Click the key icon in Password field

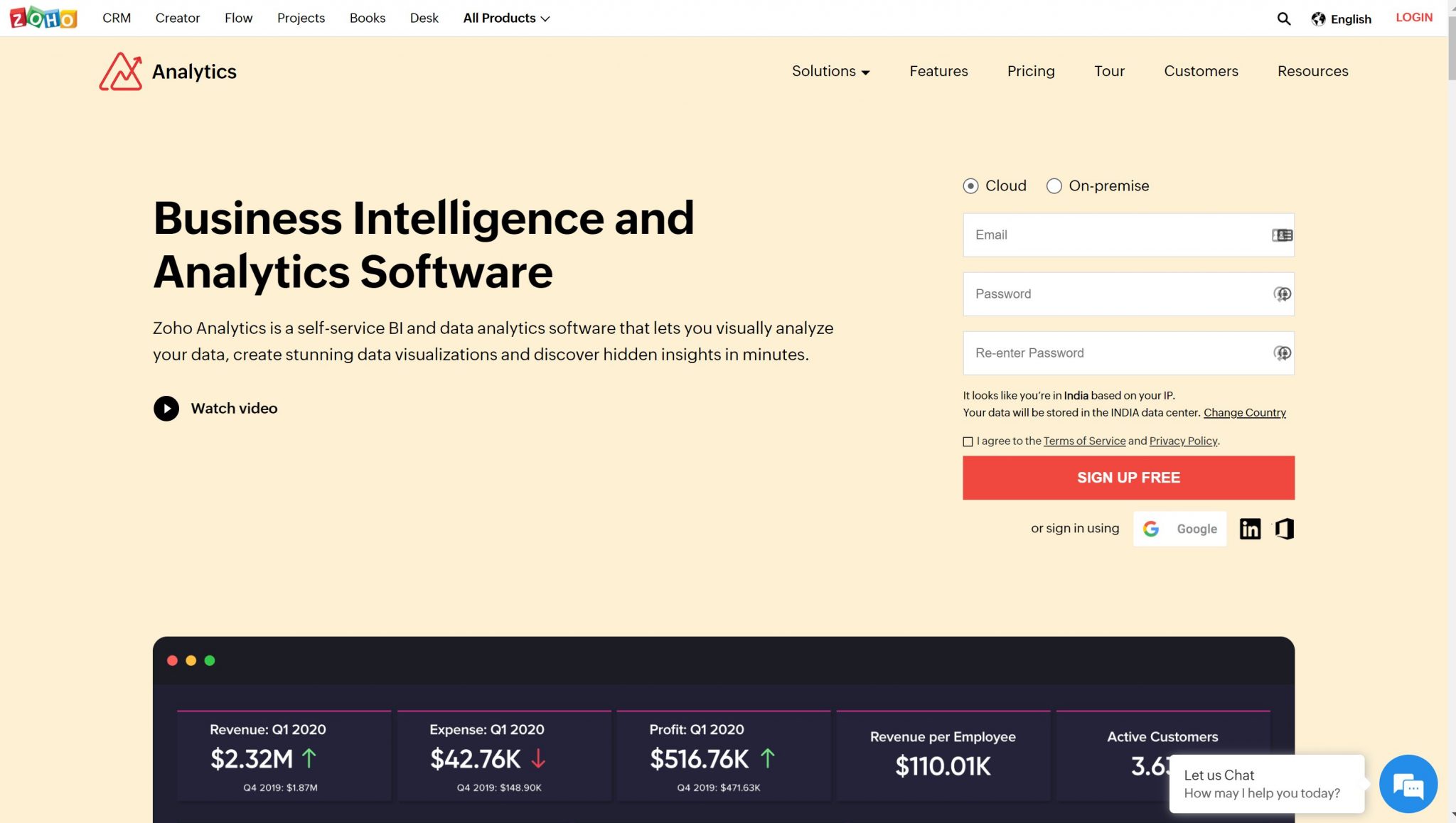coord(1282,294)
